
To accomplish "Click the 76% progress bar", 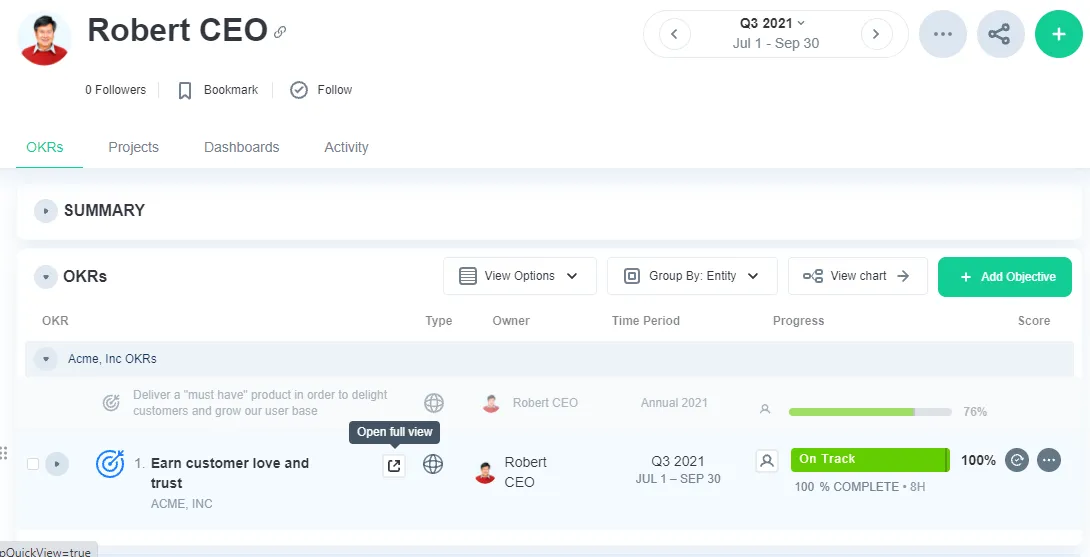I will click(870, 412).
